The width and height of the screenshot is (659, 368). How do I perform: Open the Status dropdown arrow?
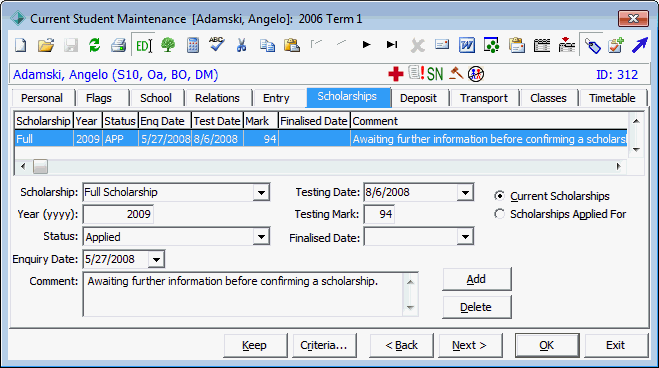tap(261, 237)
